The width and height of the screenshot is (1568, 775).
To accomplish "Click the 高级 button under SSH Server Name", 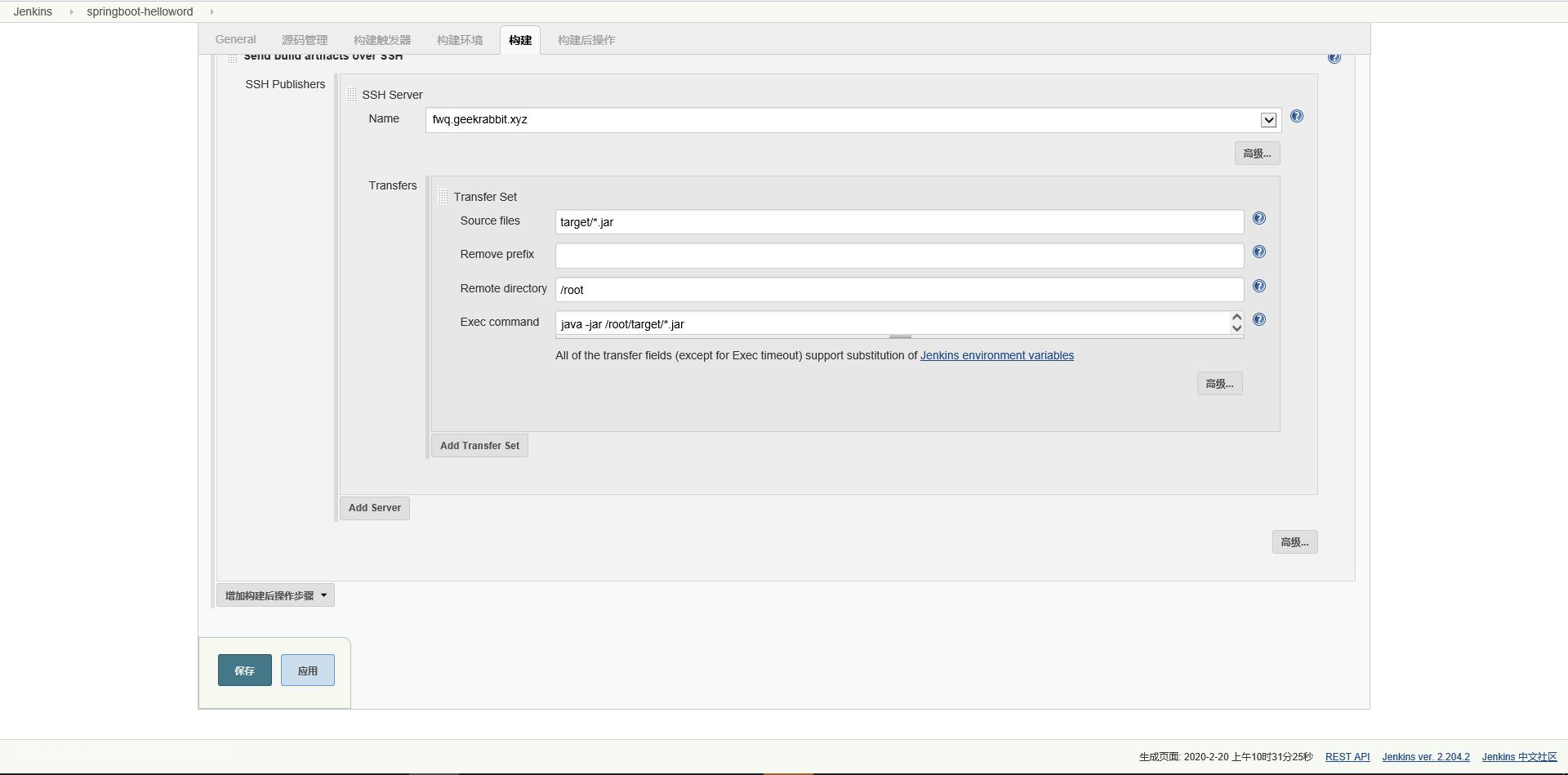I will [1257, 154].
